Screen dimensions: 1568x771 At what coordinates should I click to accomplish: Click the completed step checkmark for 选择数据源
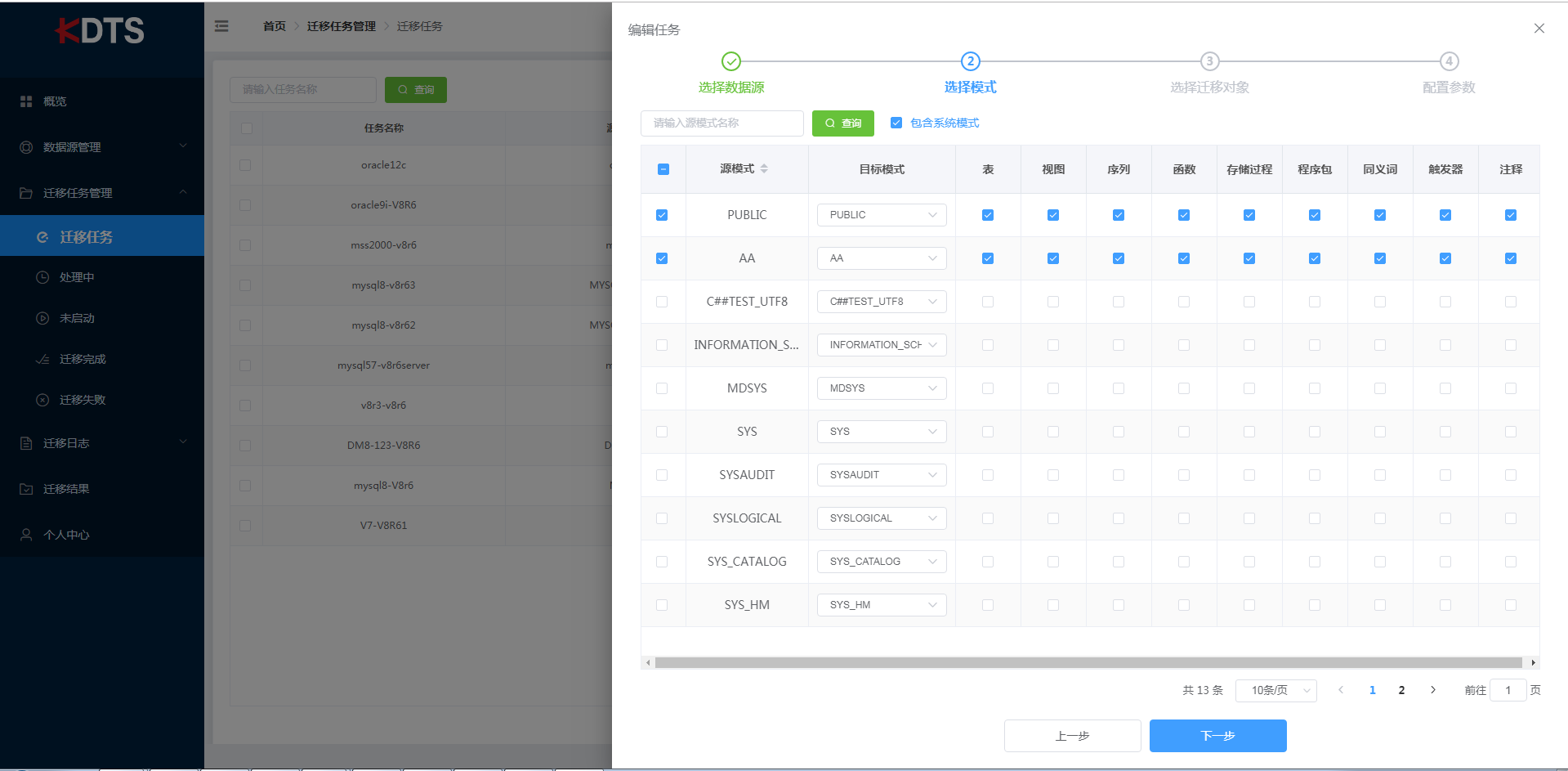[x=731, y=61]
